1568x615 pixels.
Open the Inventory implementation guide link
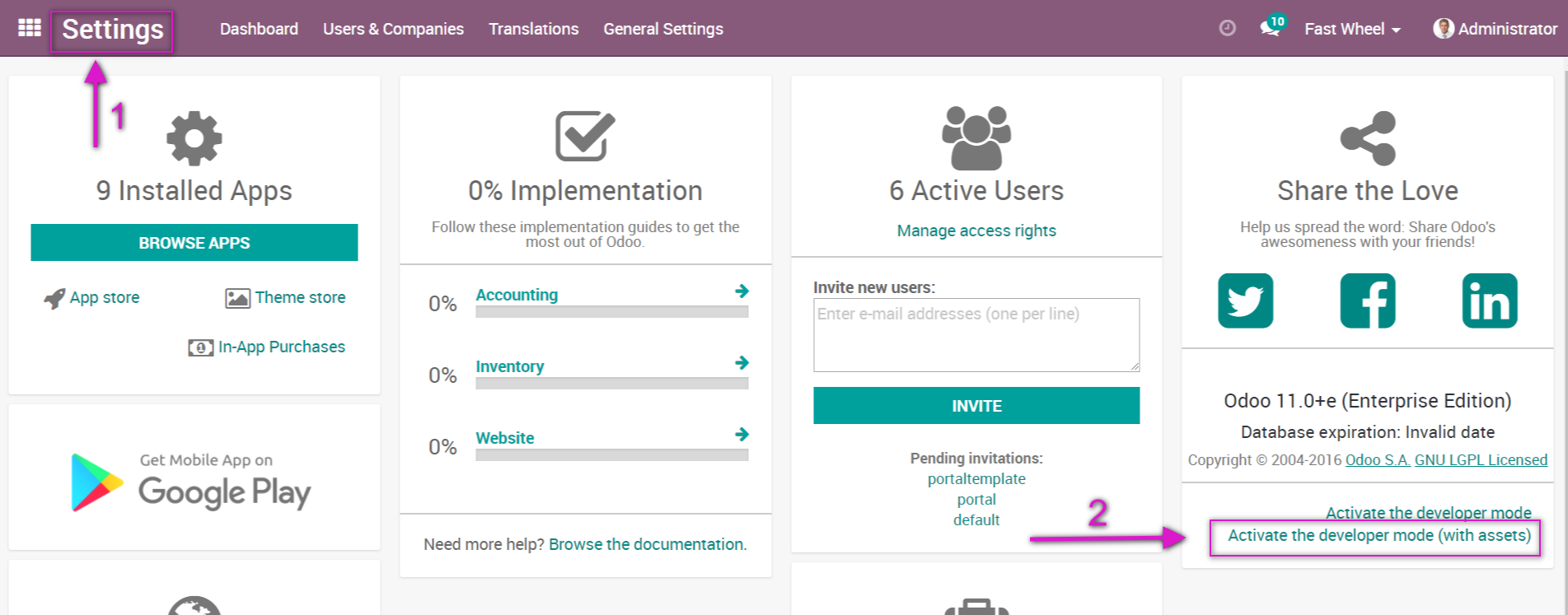point(510,366)
